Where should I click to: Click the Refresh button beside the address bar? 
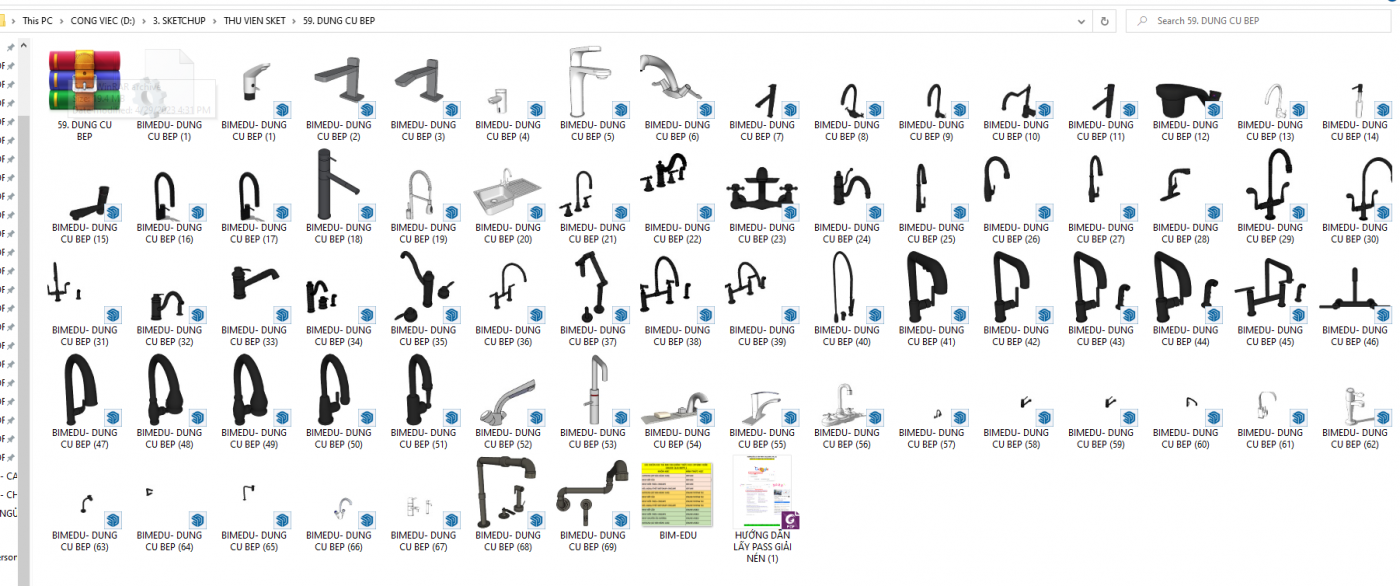pyautogui.click(x=1104, y=20)
